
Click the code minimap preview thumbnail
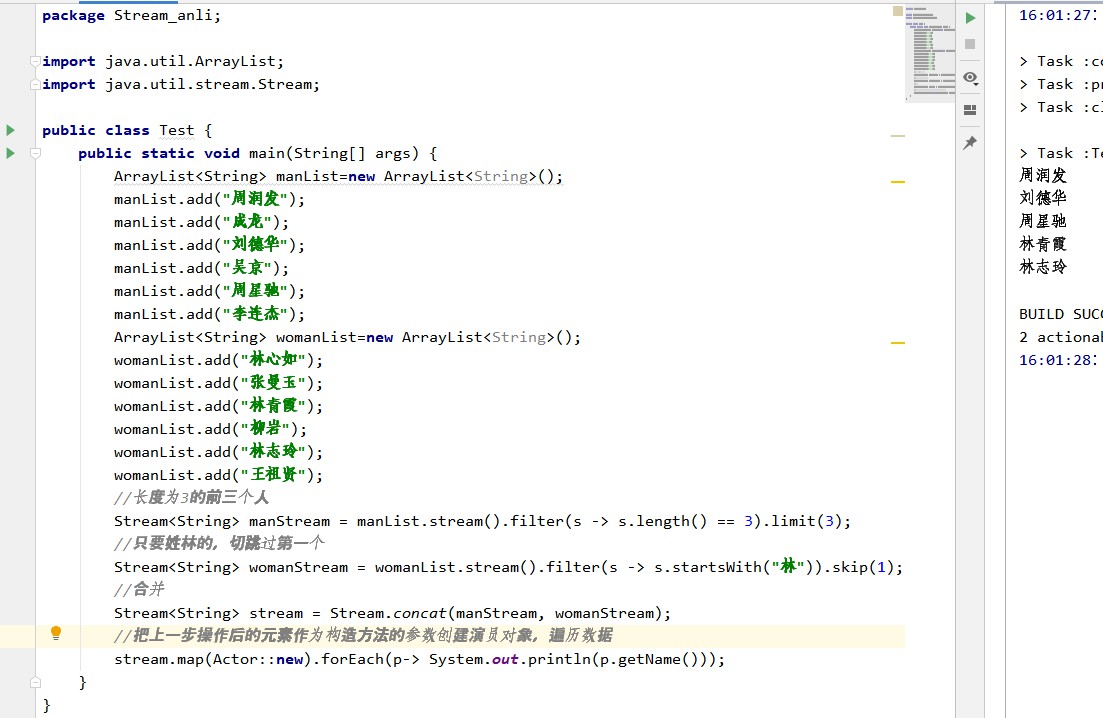930,53
